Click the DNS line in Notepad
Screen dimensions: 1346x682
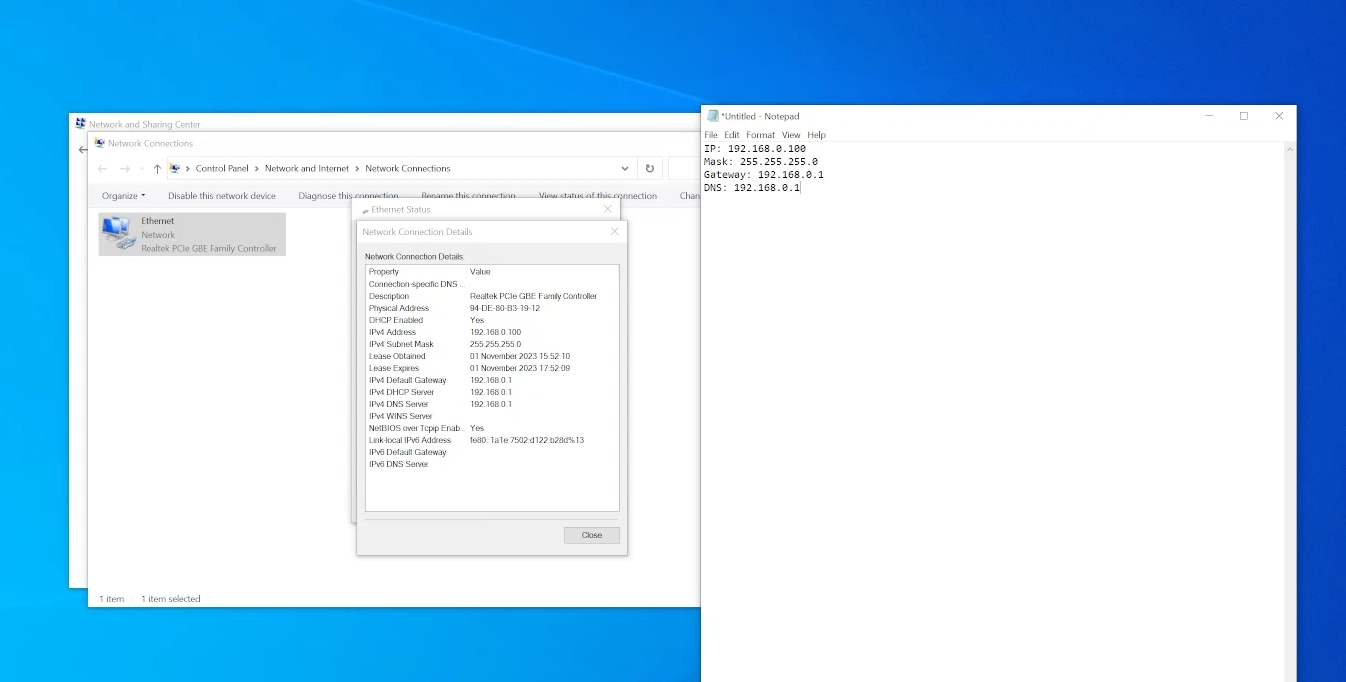click(x=752, y=188)
